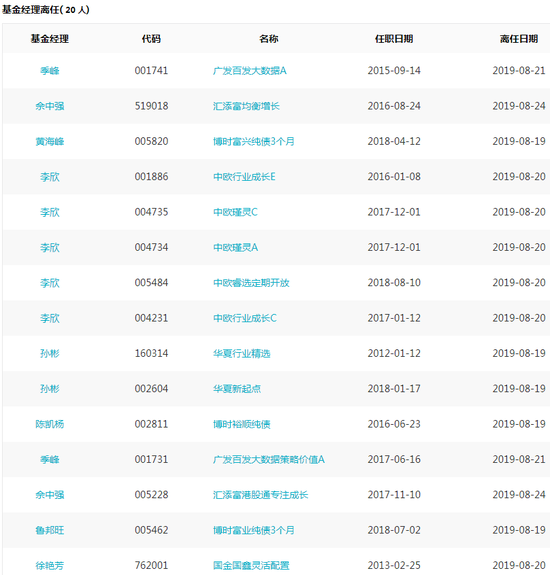The height and width of the screenshot is (575, 550).
Task: Select fund code 005820
Action: point(151,141)
